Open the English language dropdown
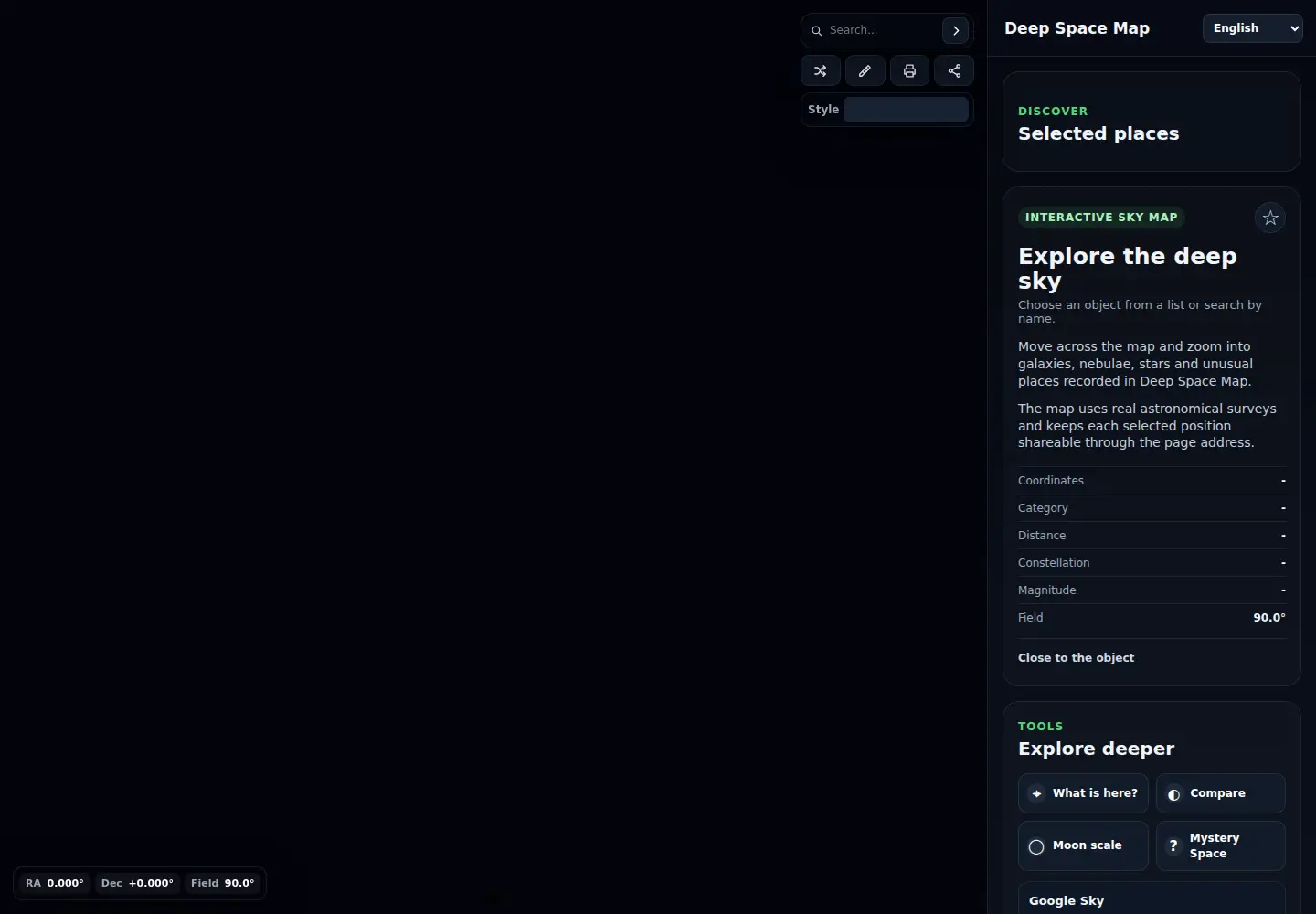This screenshot has width=1316, height=914. 1252,28
